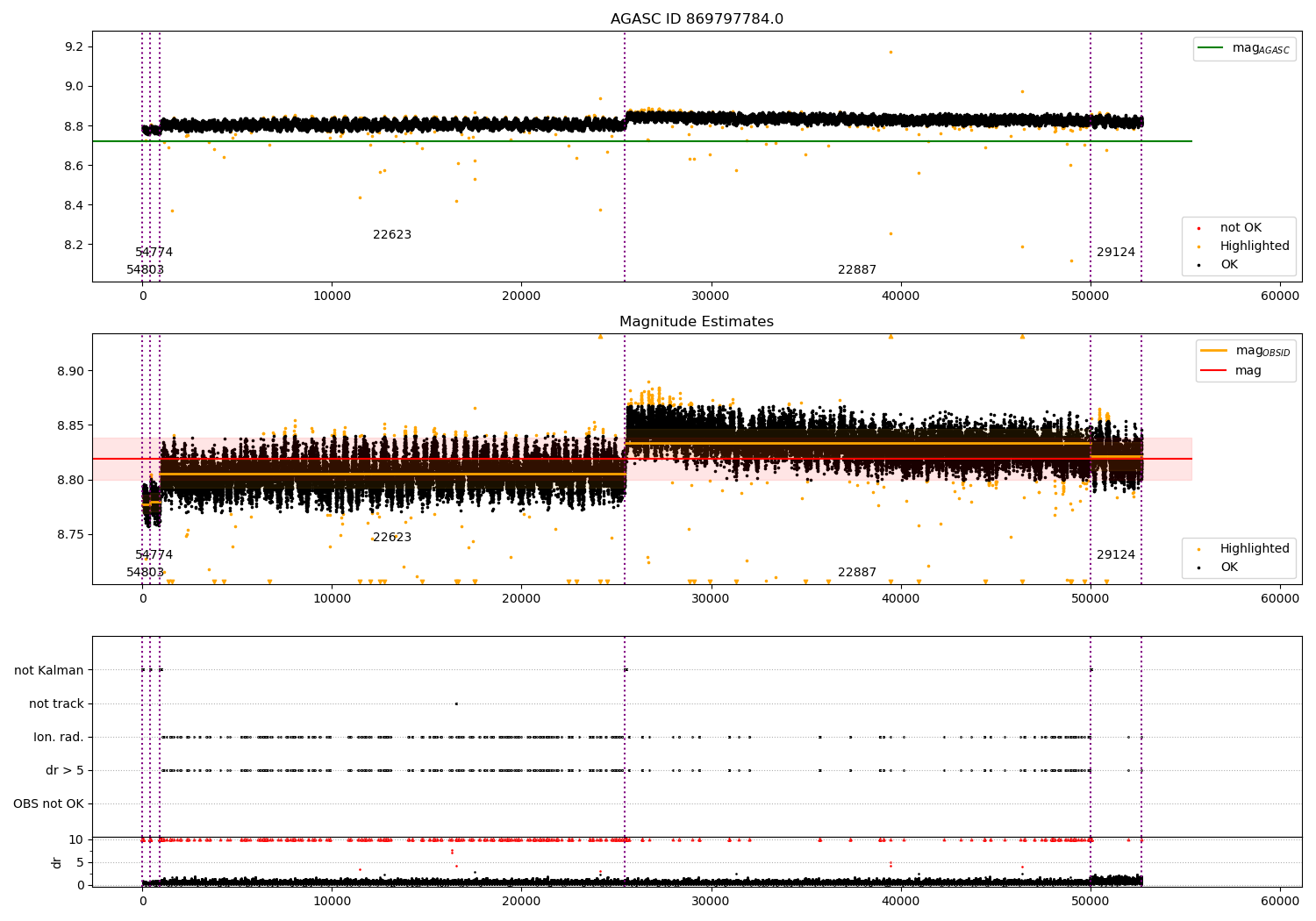This screenshot has height=921, width=1316.
Task: Click the 8.6 tick on top plot
Action: [x=74, y=166]
